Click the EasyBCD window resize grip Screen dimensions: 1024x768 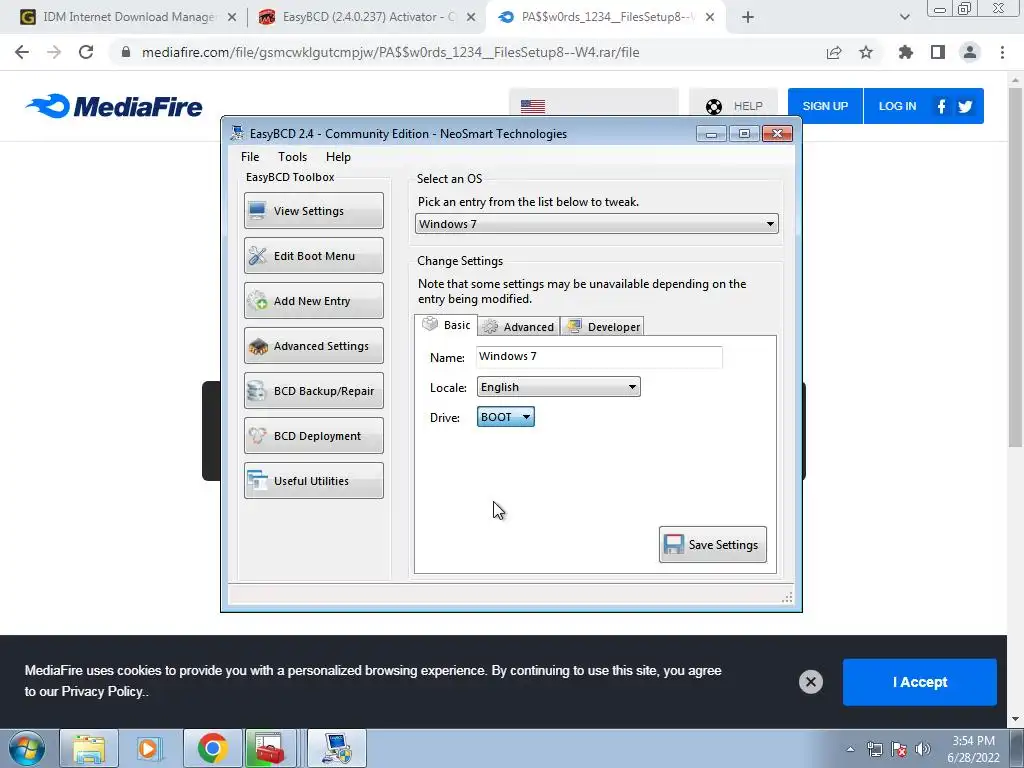(x=787, y=598)
